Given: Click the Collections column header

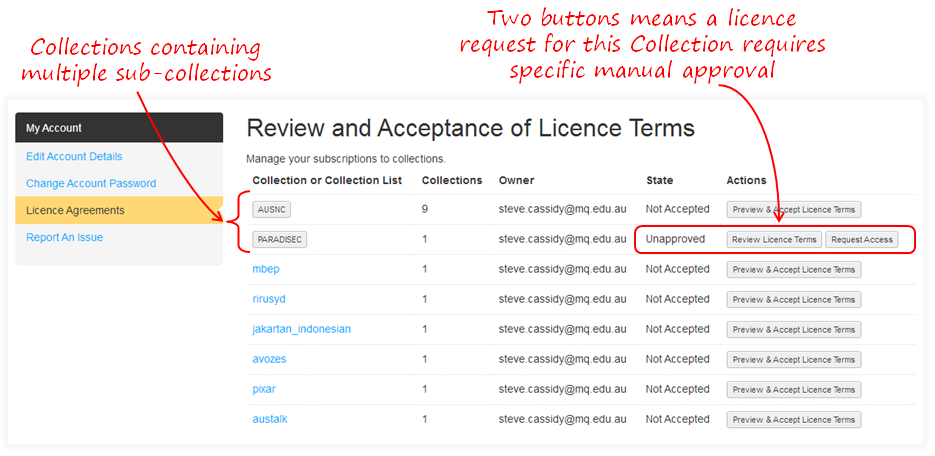Looking at the screenshot, I should pos(452,180).
